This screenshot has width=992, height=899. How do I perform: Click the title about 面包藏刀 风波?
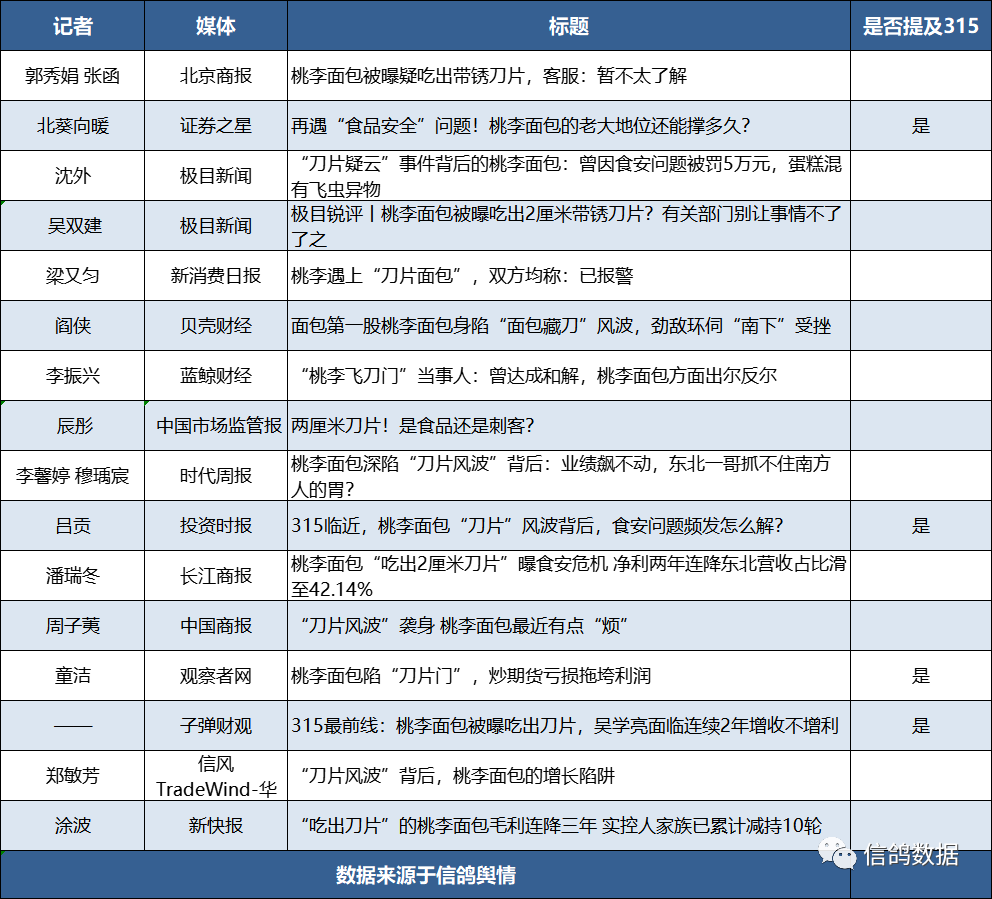569,326
